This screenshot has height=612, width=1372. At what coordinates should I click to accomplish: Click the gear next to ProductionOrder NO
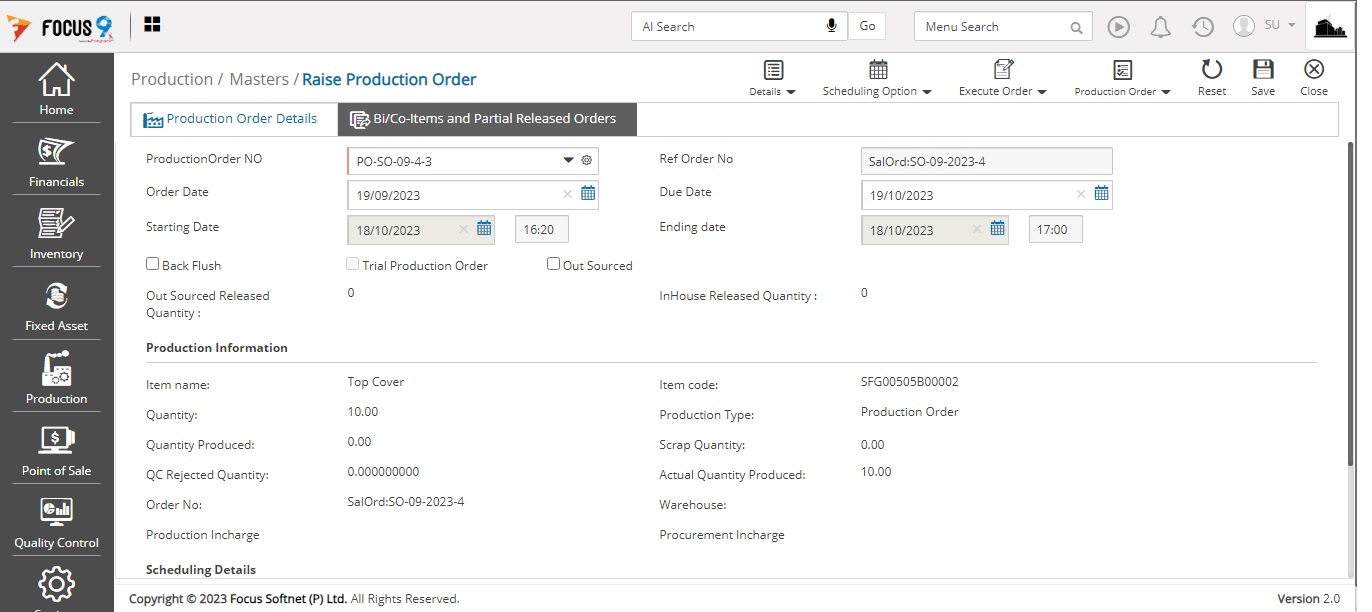coord(587,160)
